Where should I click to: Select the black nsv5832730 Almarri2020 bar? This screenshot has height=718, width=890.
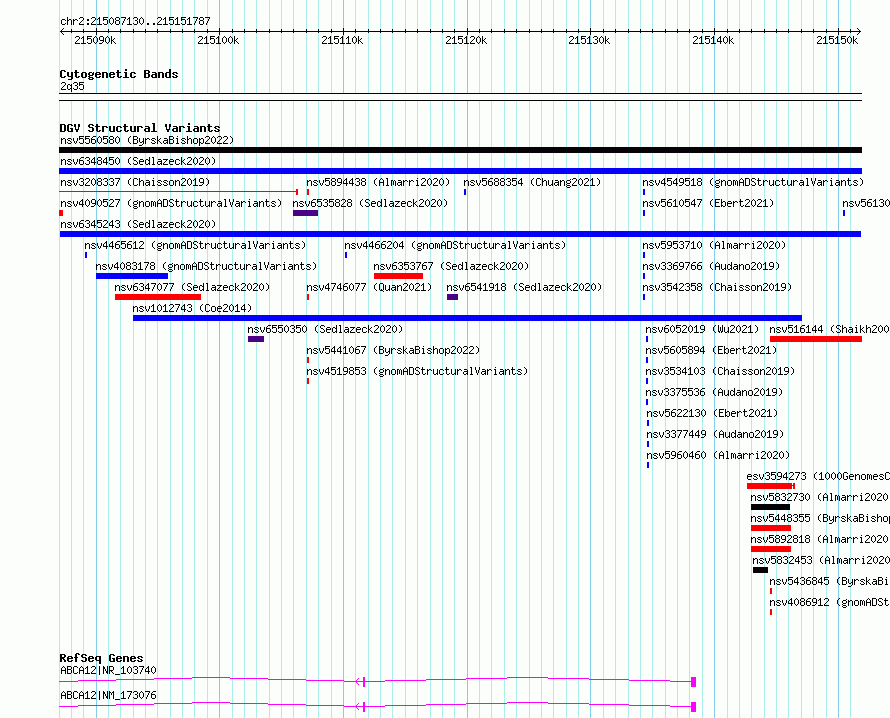tap(770, 507)
